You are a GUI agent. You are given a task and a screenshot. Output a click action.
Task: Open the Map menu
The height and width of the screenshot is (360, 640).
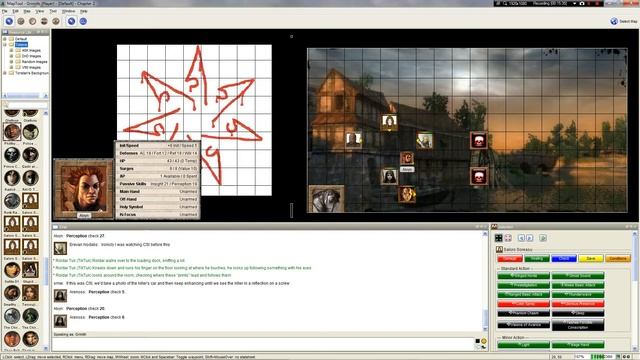tap(27, 11)
